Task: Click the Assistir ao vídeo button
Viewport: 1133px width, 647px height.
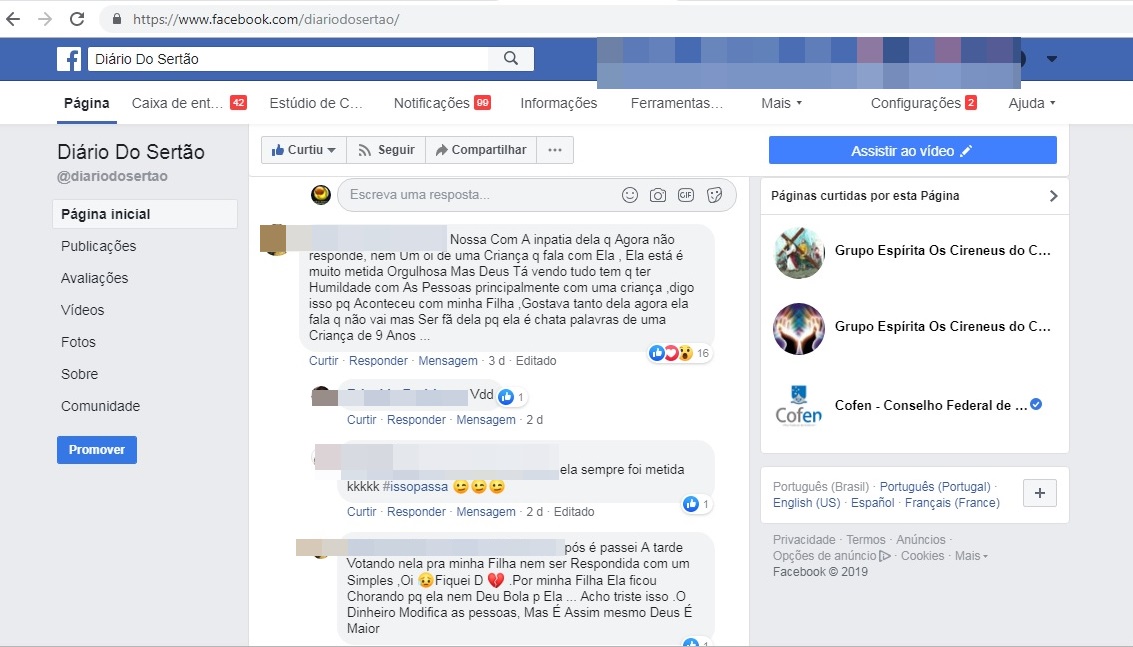Action: [x=913, y=150]
